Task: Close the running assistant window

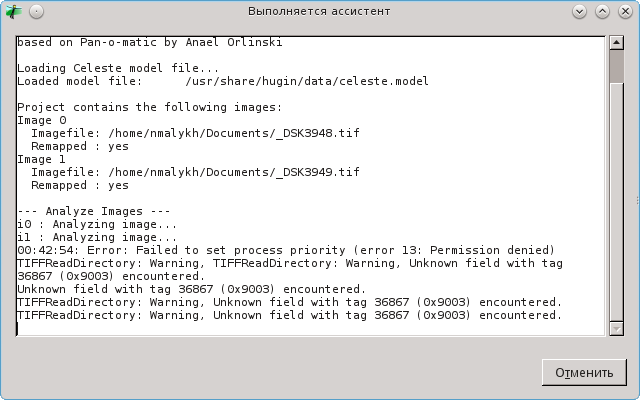Action: [x=625, y=11]
